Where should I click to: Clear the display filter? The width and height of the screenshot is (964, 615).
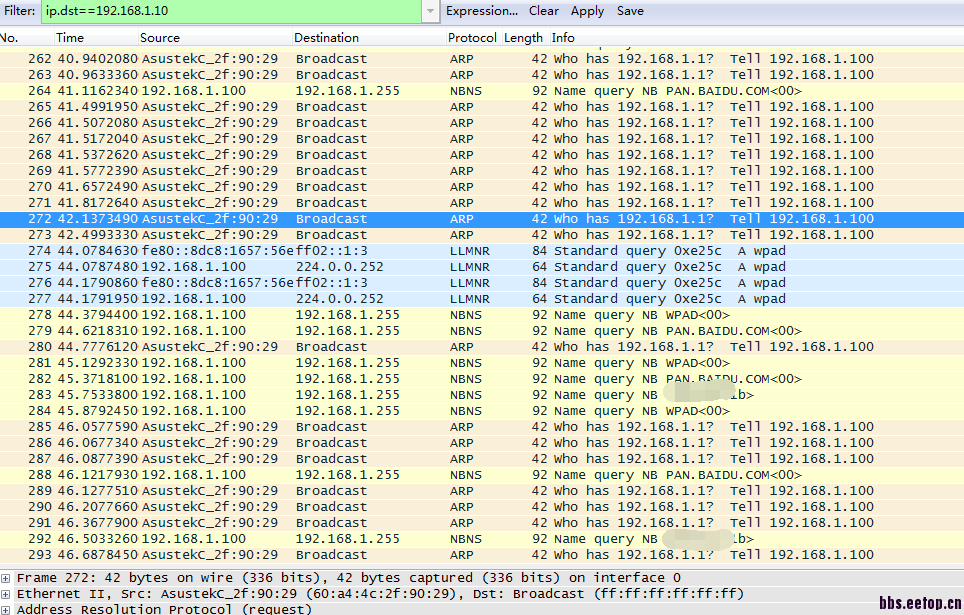click(543, 11)
